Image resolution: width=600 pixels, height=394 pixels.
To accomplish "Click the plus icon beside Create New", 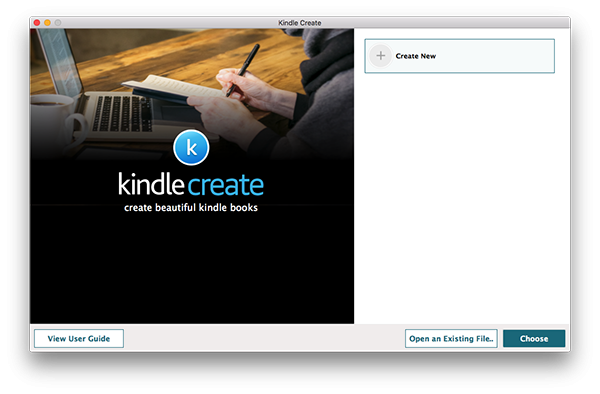I will pos(380,56).
